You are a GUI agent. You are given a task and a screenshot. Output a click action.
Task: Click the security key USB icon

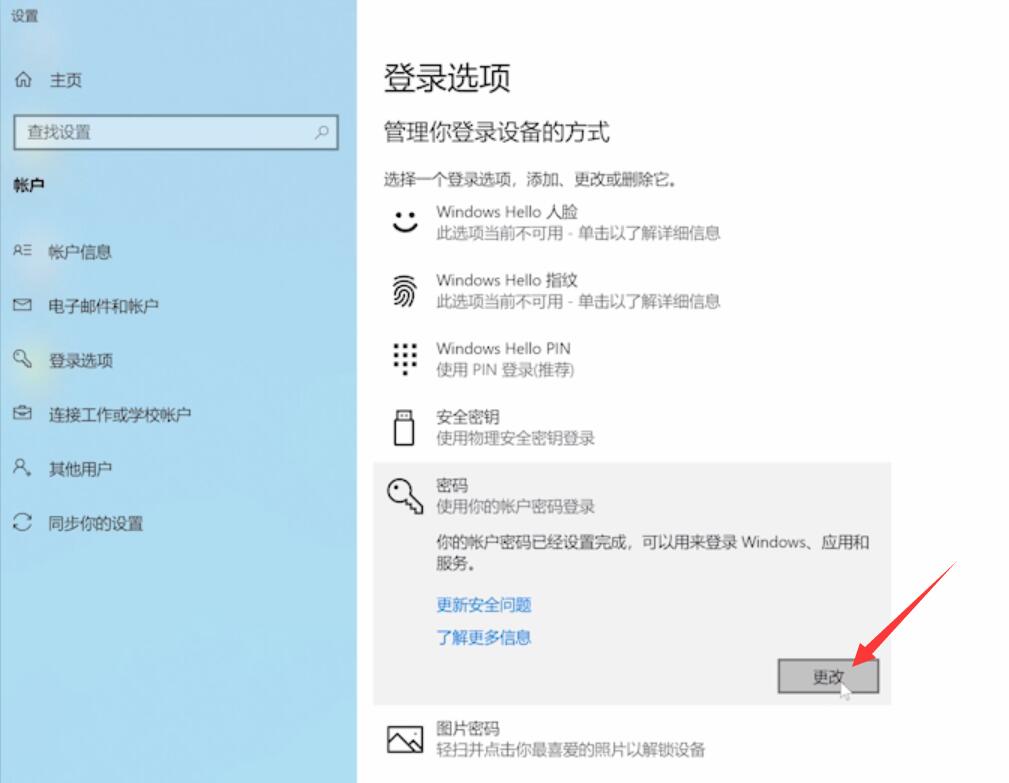pyautogui.click(x=404, y=427)
